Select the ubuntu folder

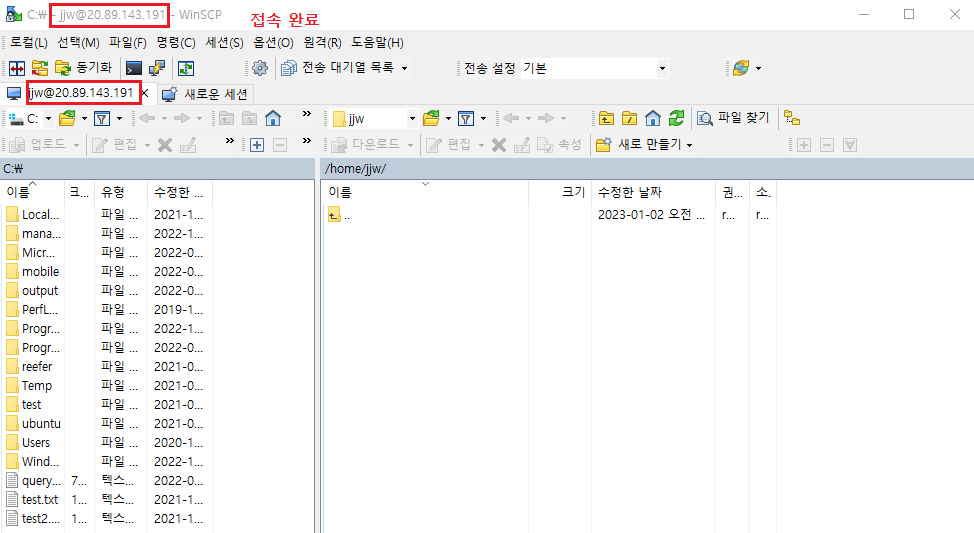(x=34, y=424)
